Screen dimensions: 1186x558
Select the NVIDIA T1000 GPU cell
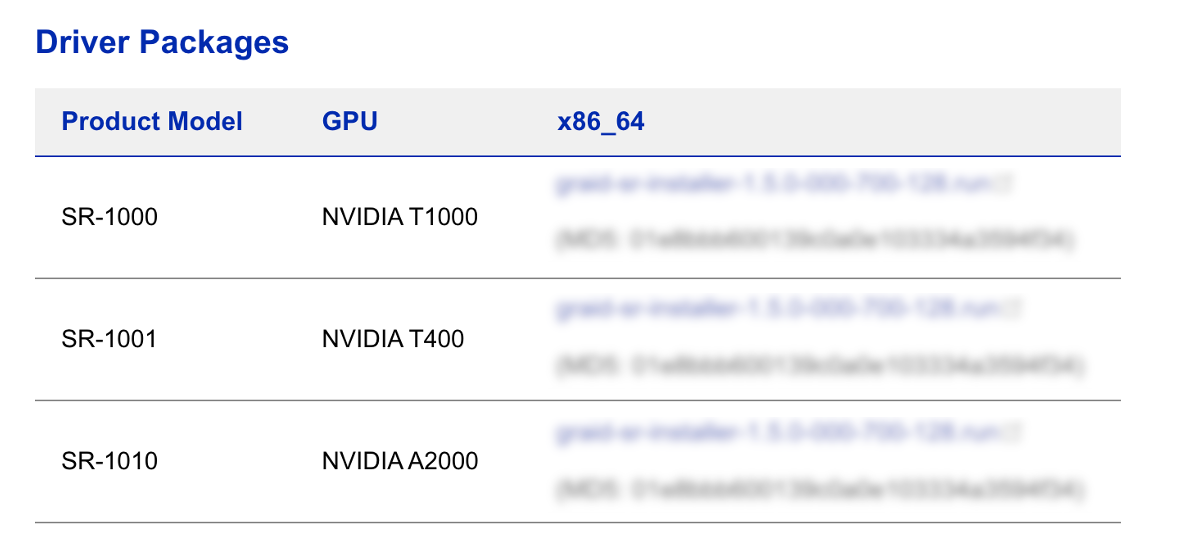[x=400, y=216]
